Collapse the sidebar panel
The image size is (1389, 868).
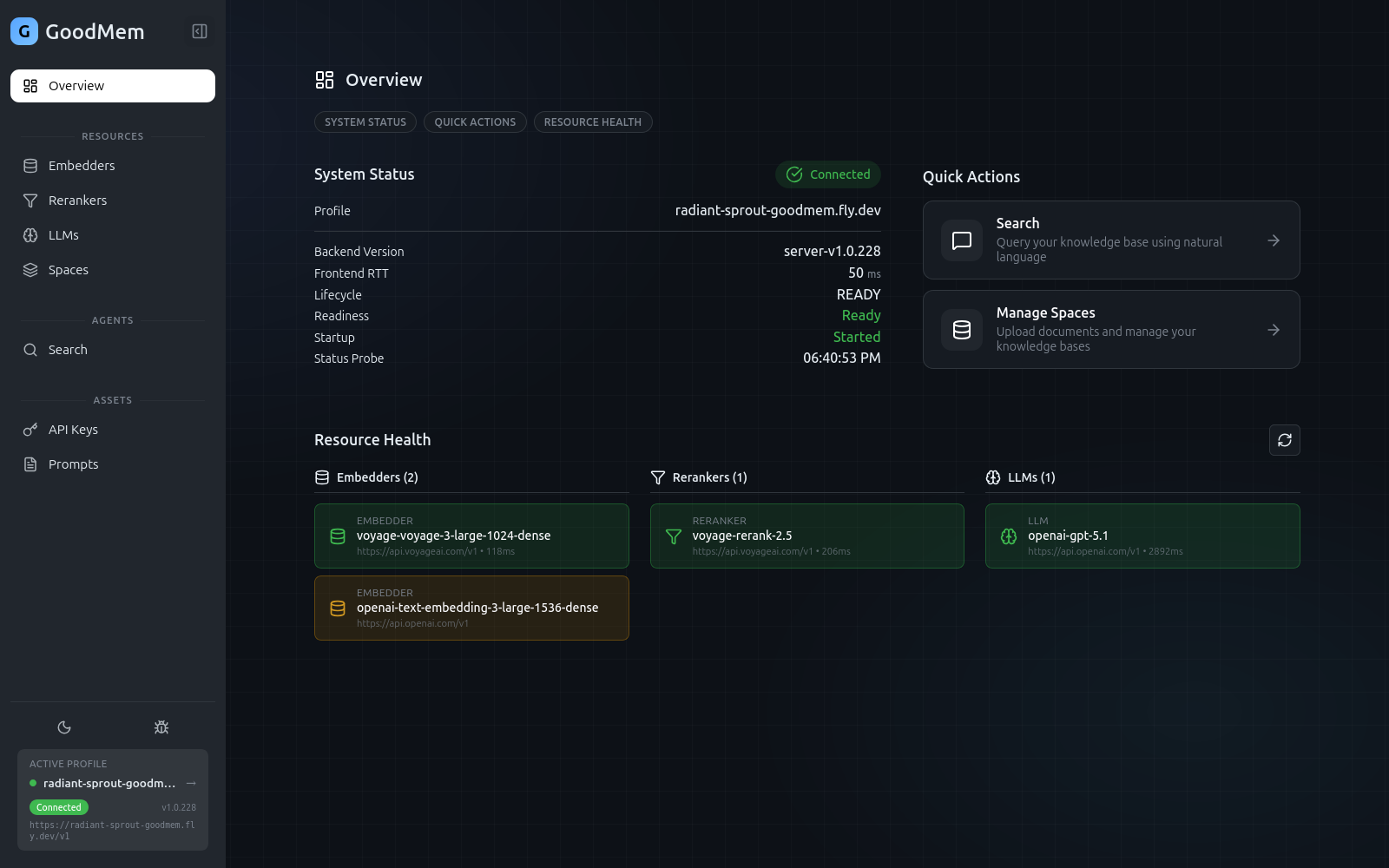coord(199,30)
